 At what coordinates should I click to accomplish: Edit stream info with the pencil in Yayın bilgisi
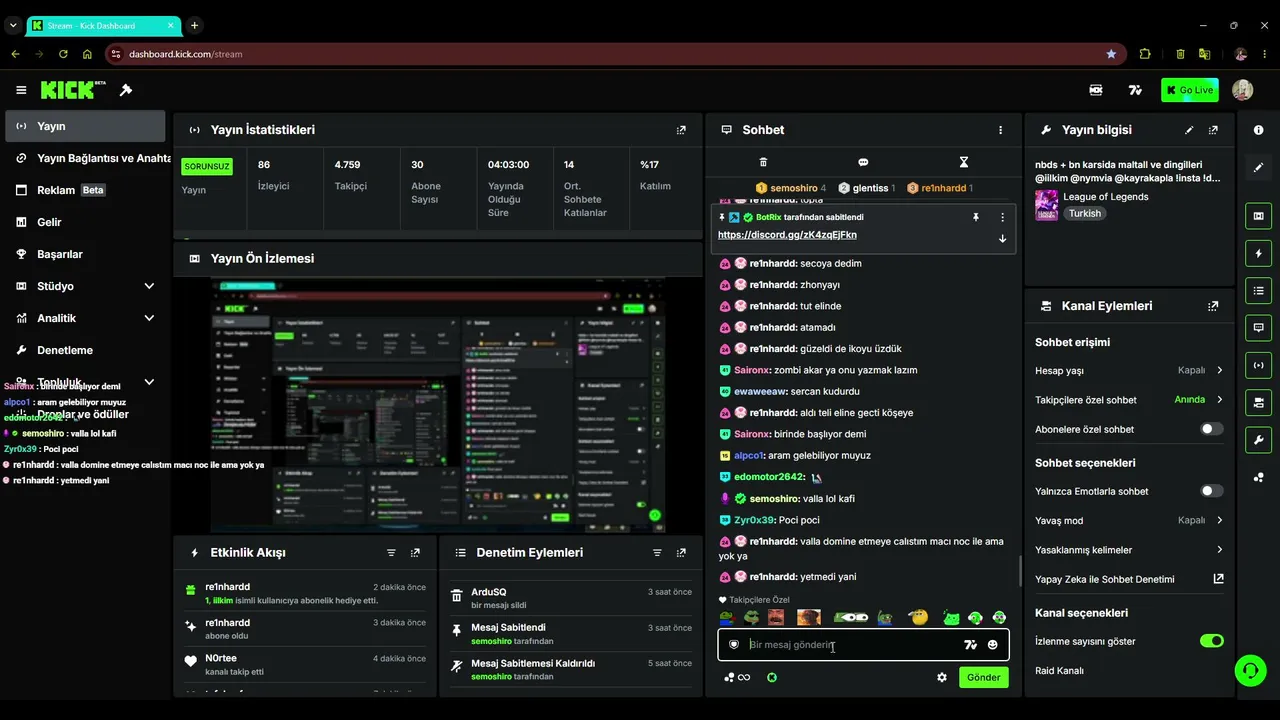(x=1189, y=130)
